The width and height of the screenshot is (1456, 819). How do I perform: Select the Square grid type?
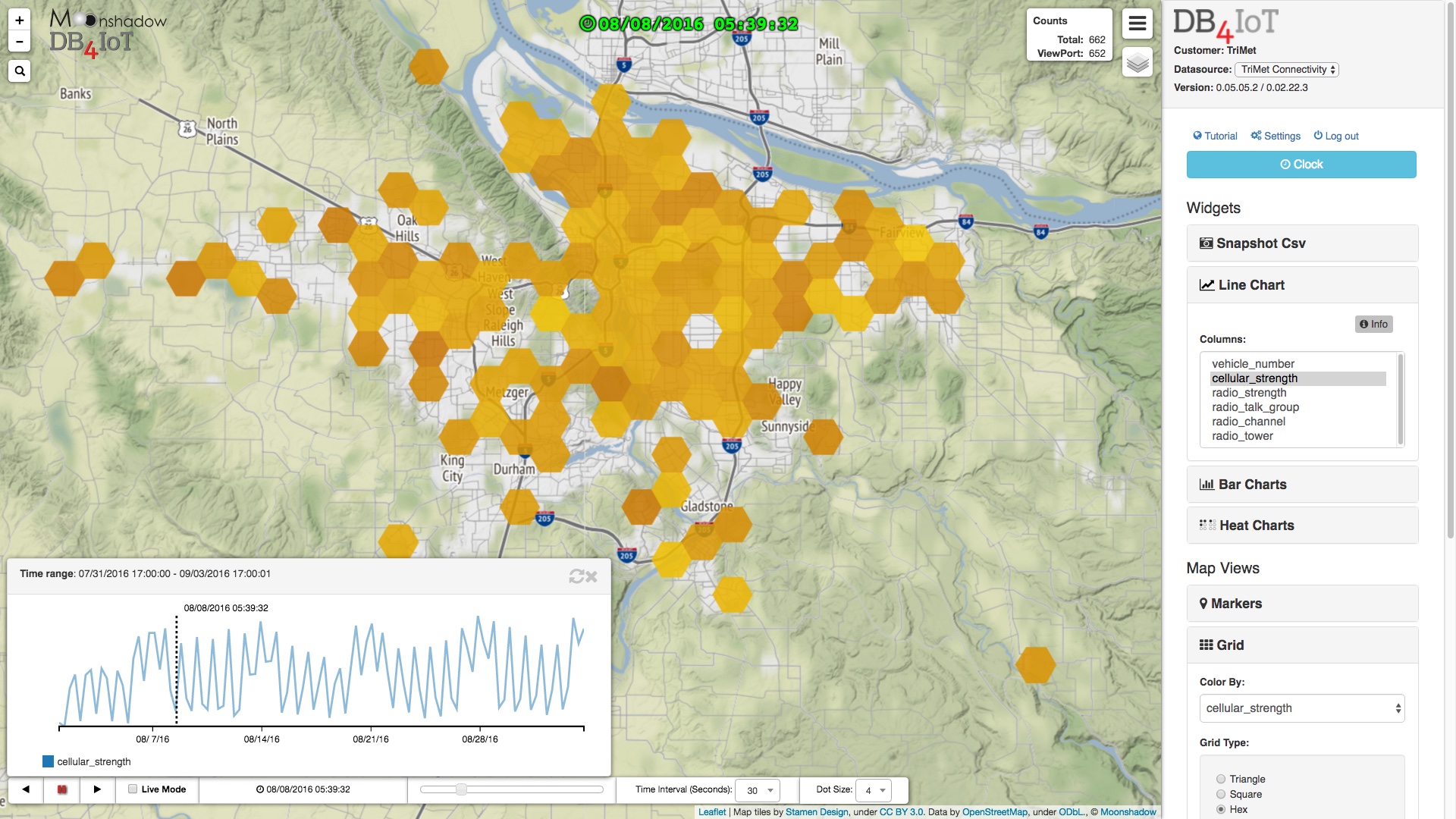(1221, 794)
